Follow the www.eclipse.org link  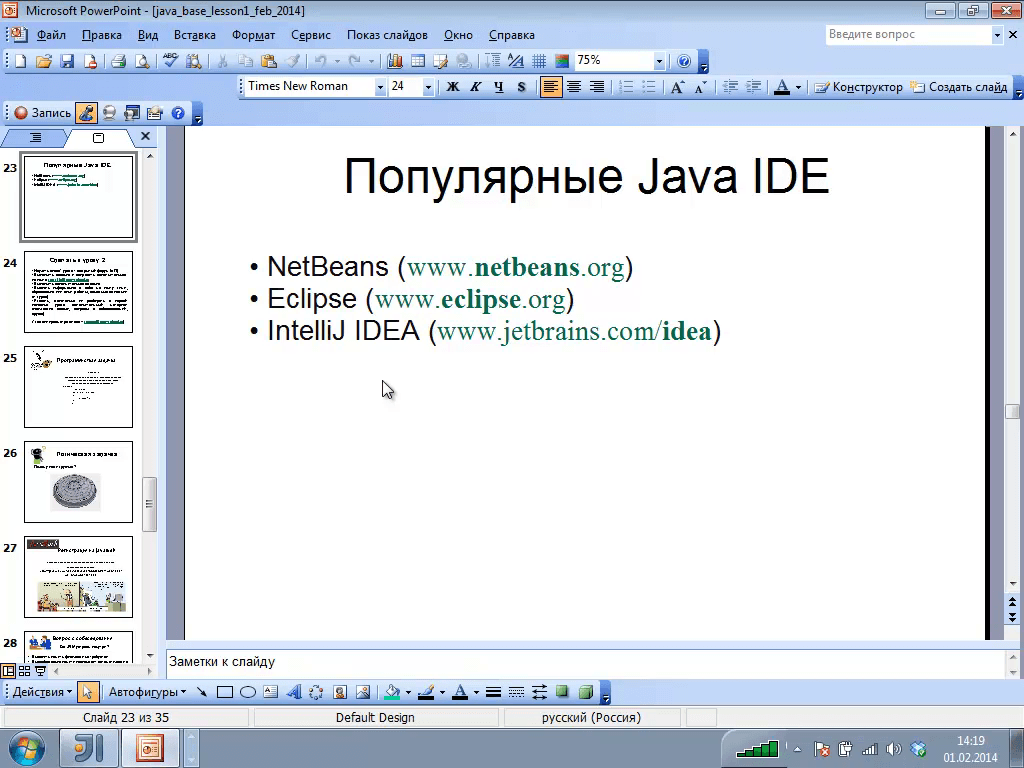tap(470, 299)
